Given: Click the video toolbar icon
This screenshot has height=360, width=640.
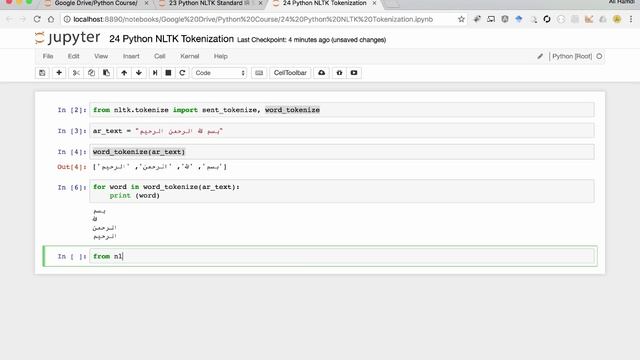Looking at the screenshot, I should tap(354, 73).
